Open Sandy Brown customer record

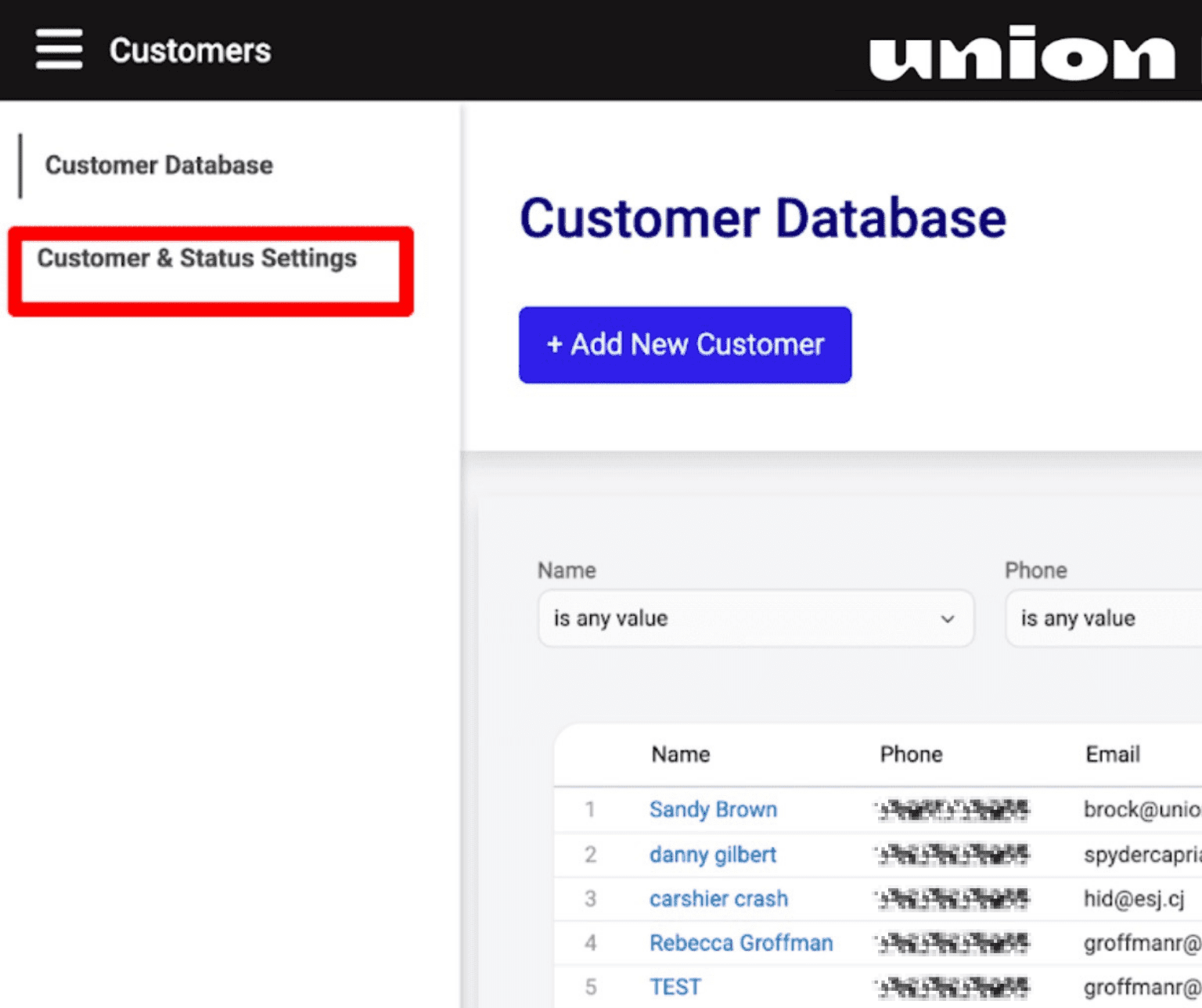713,809
